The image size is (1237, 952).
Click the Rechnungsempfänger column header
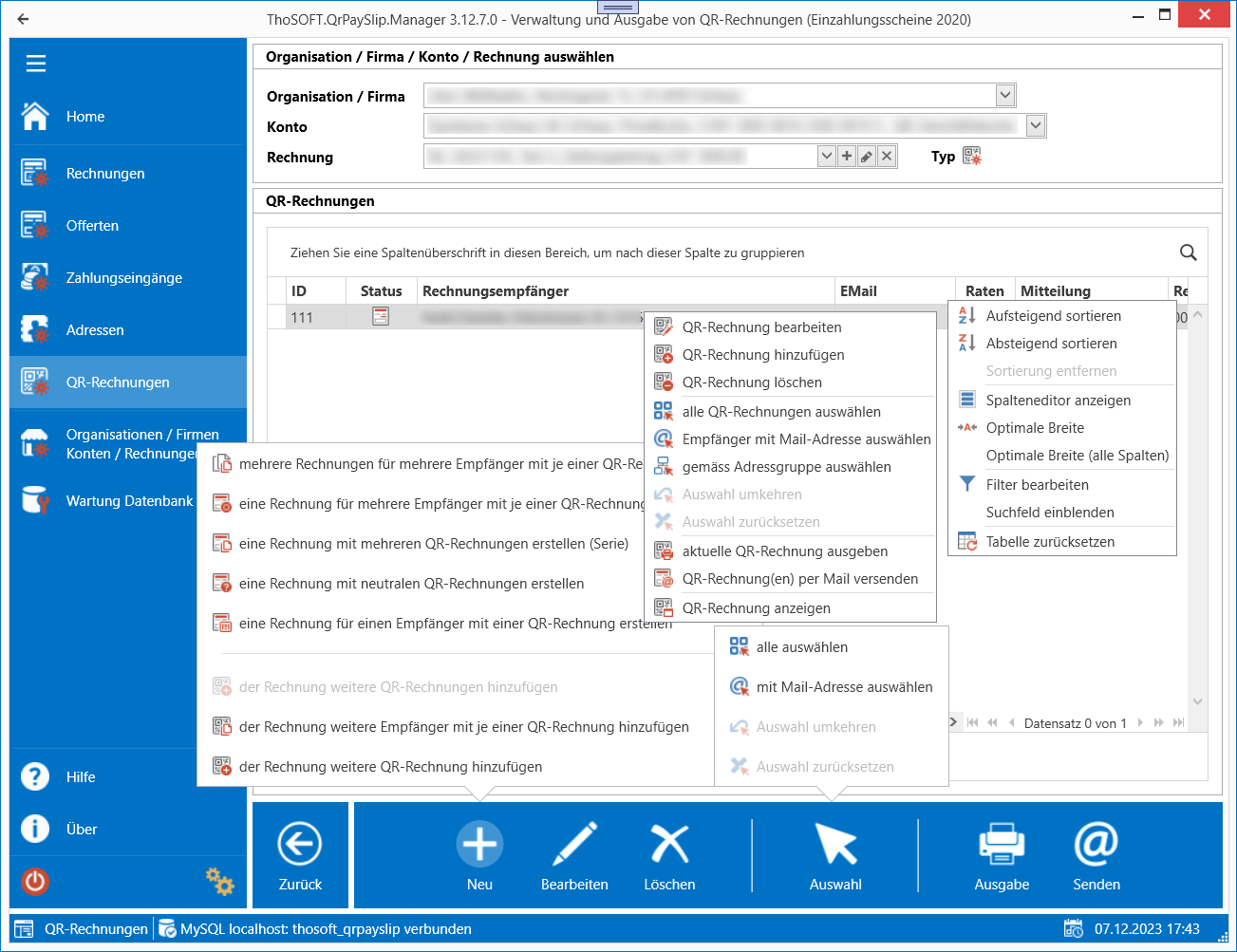coord(625,291)
